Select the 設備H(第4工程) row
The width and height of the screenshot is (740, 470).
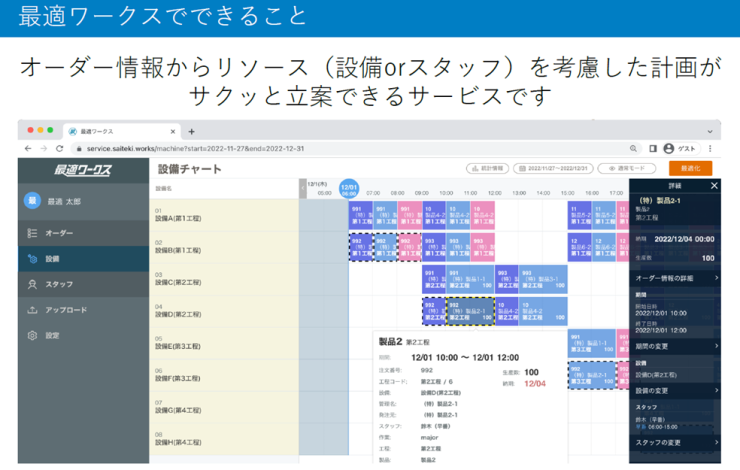224,440
